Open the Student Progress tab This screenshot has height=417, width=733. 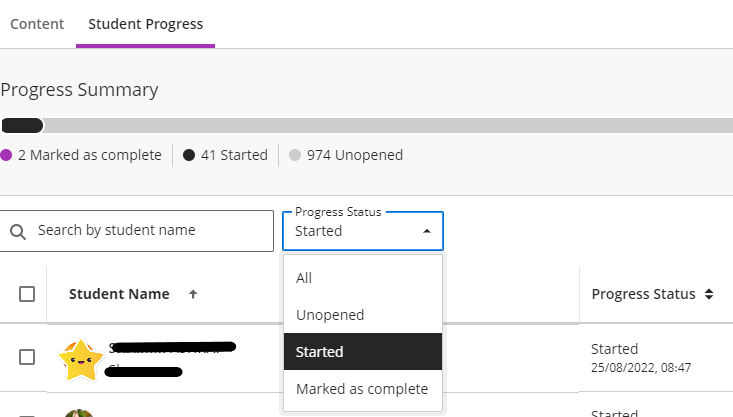coord(145,23)
